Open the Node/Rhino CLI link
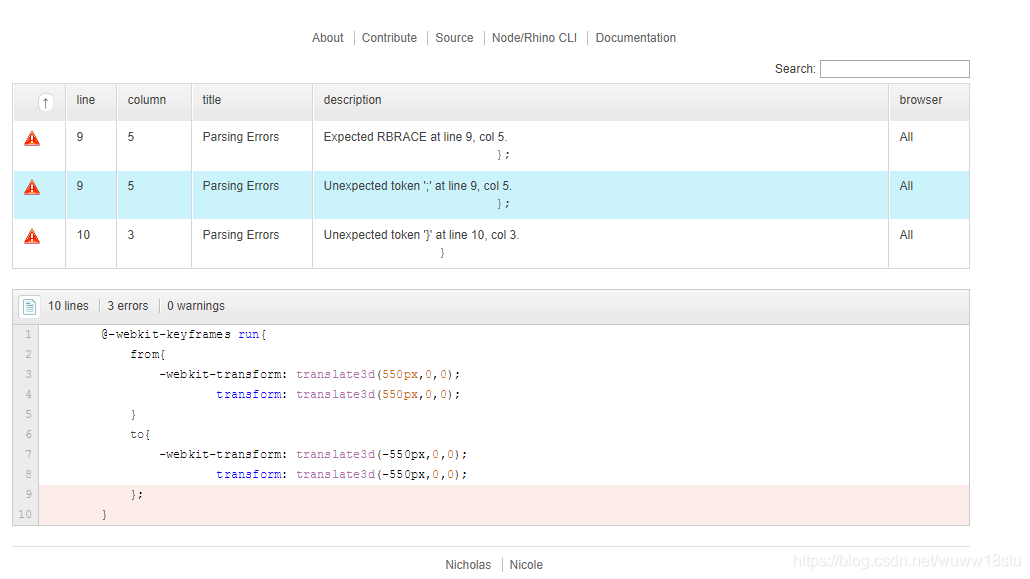 pos(534,38)
